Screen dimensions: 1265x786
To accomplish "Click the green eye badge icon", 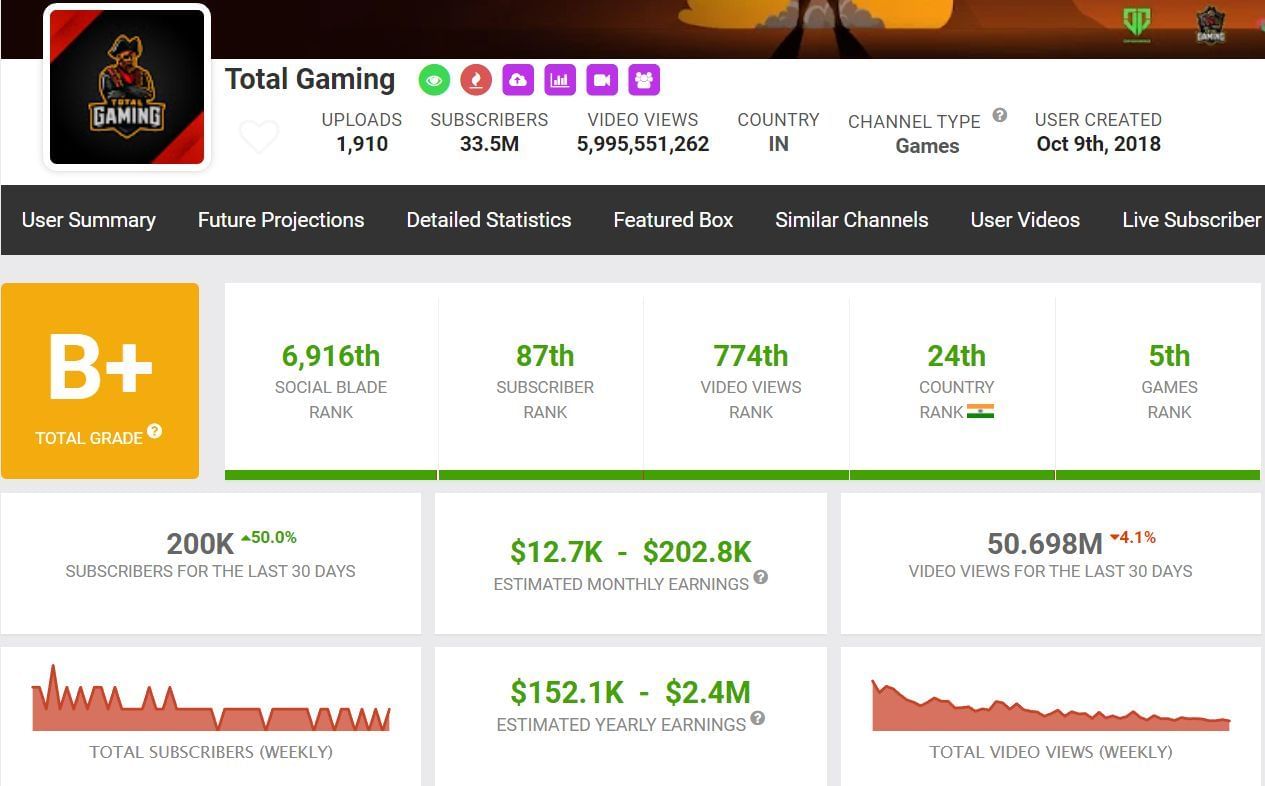I will point(434,80).
